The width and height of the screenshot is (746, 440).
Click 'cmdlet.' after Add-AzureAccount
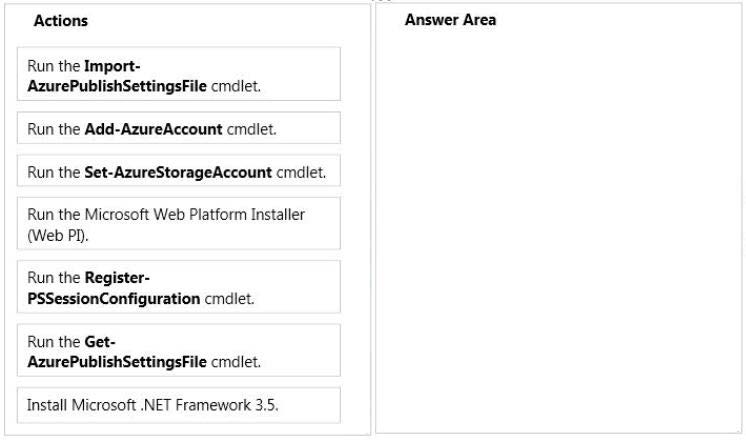click(252, 129)
